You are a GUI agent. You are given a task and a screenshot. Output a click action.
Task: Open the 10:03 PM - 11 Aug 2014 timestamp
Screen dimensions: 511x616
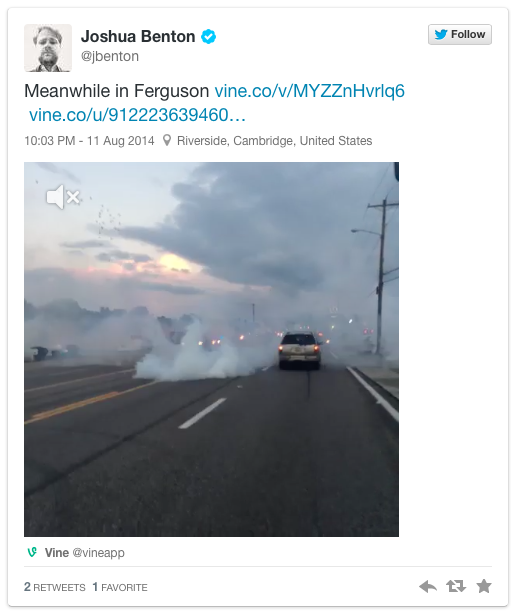[x=89, y=141]
